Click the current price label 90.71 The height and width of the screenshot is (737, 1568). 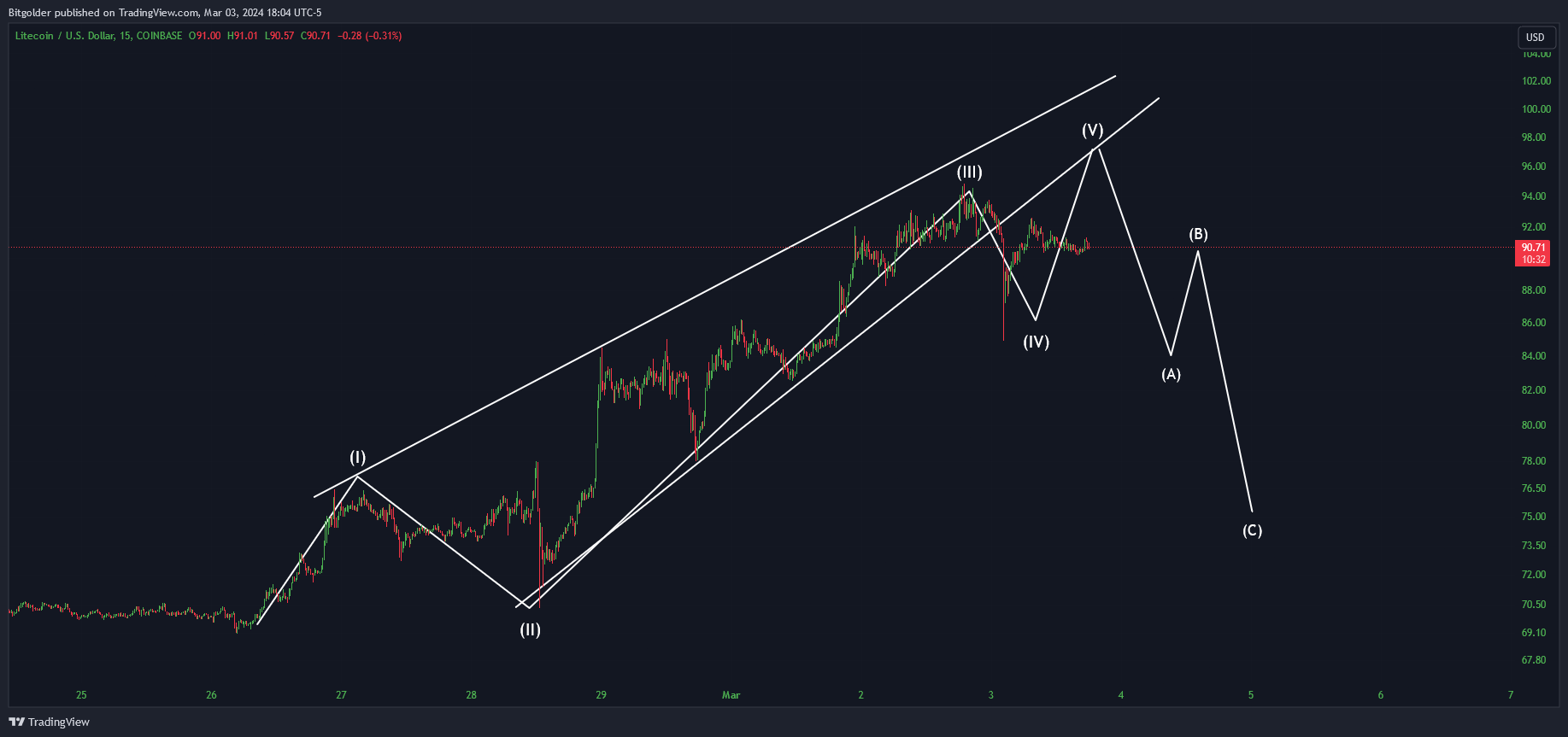pos(1534,248)
